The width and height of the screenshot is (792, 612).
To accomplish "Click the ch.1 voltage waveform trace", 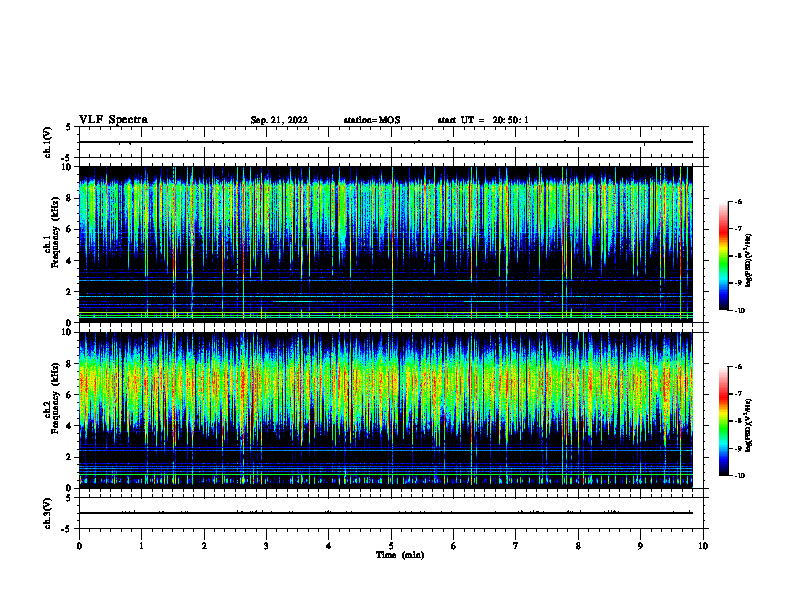I will coord(385,142).
